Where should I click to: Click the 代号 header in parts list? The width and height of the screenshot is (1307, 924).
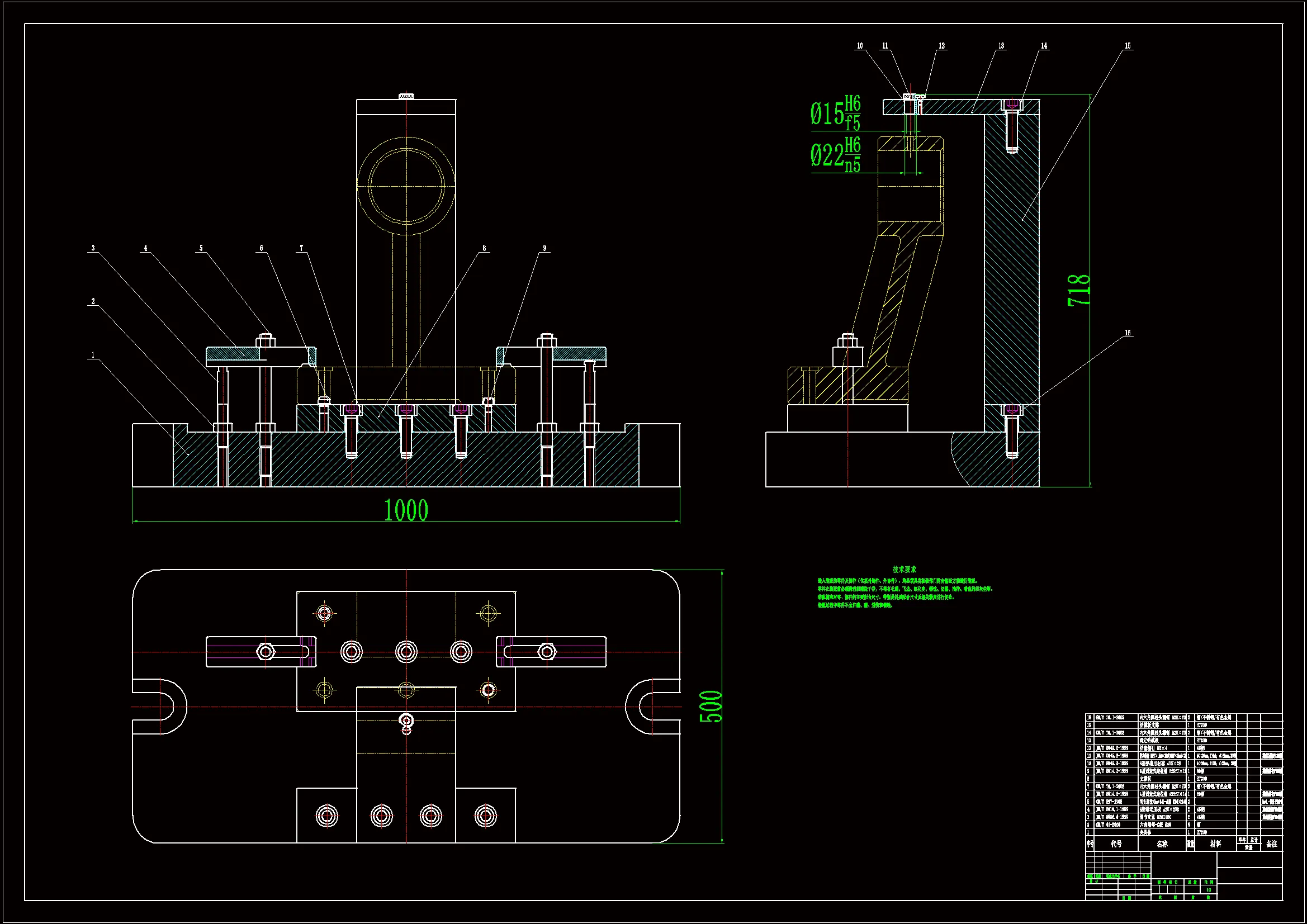(x=1116, y=844)
